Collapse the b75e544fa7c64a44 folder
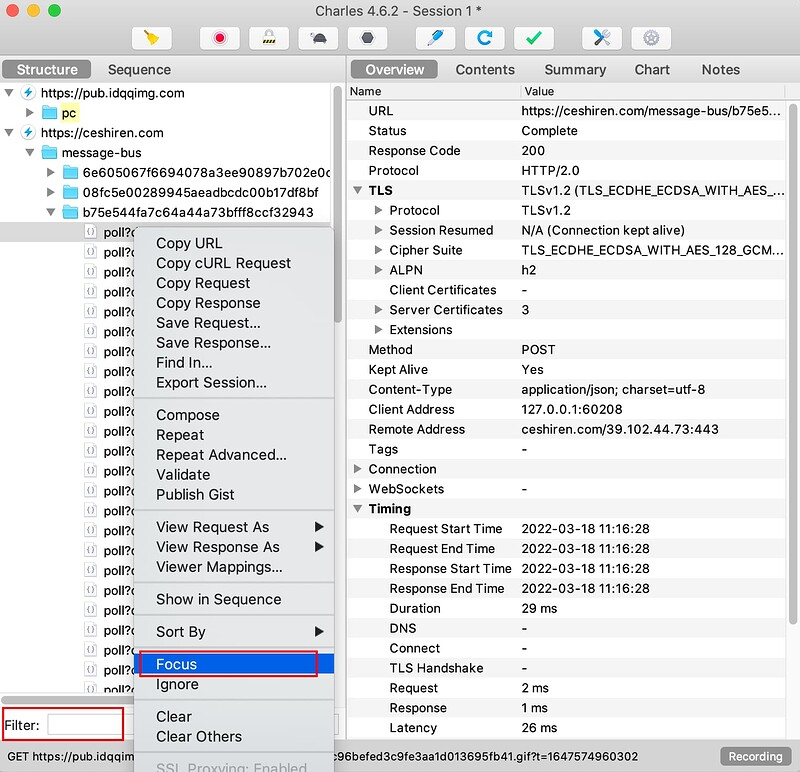The height and width of the screenshot is (772, 800). click(x=51, y=212)
